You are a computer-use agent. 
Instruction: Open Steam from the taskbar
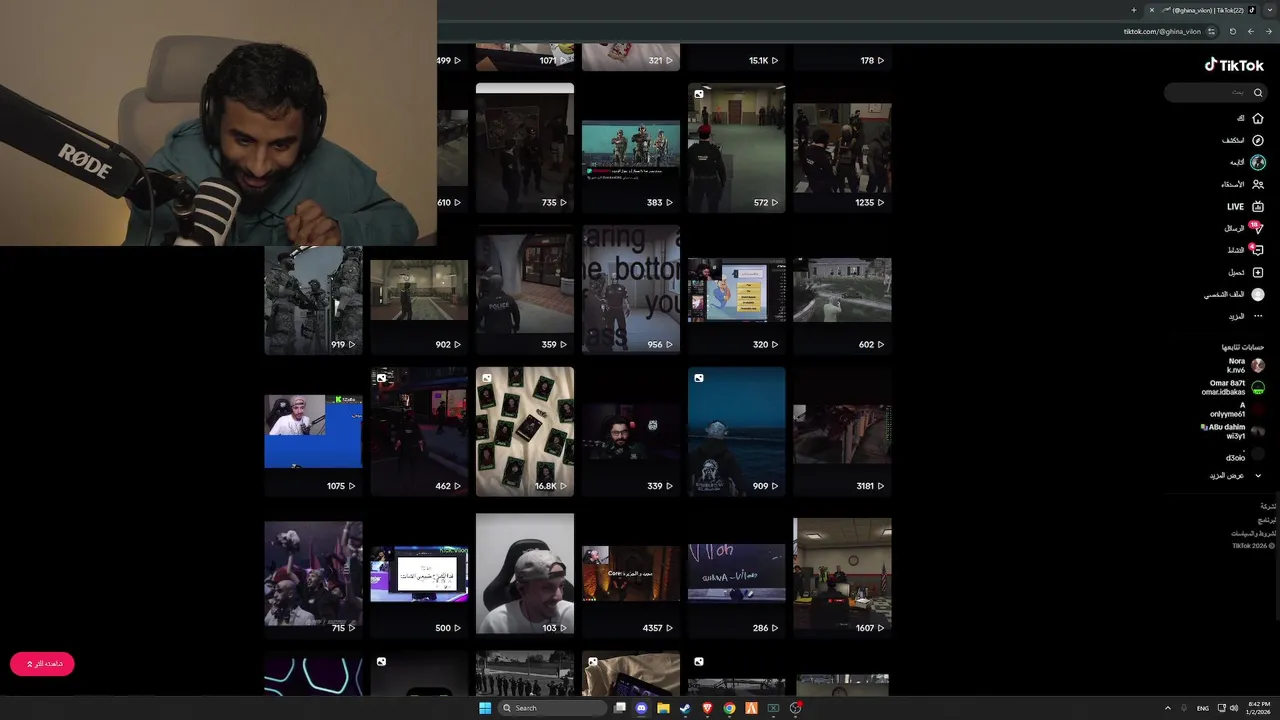(x=685, y=708)
